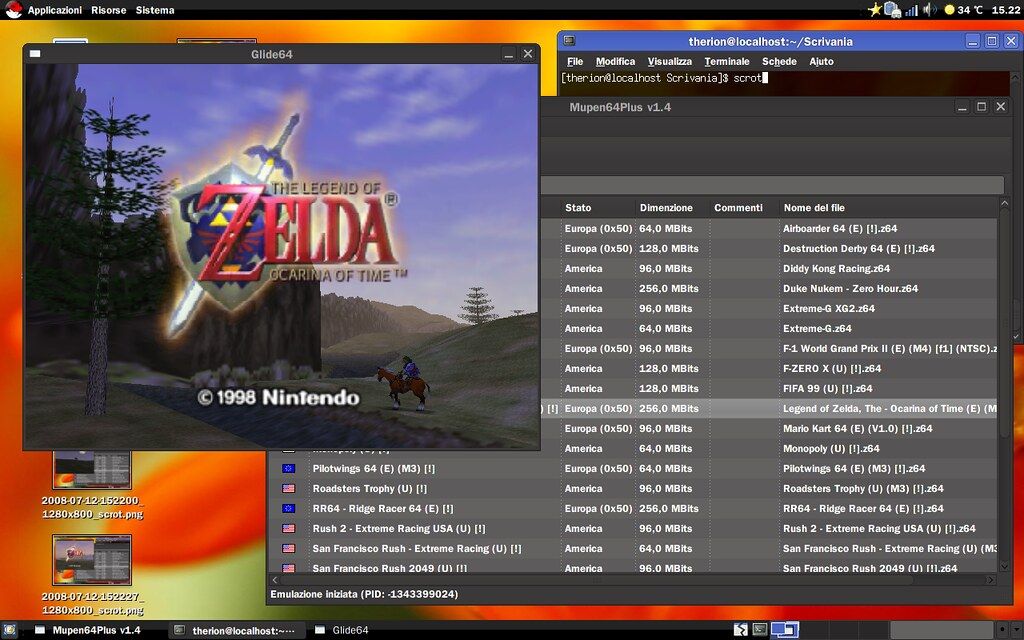Screen dimensions: 1024x640
Task: Click the terminal command prompt line
Action: tap(664, 78)
